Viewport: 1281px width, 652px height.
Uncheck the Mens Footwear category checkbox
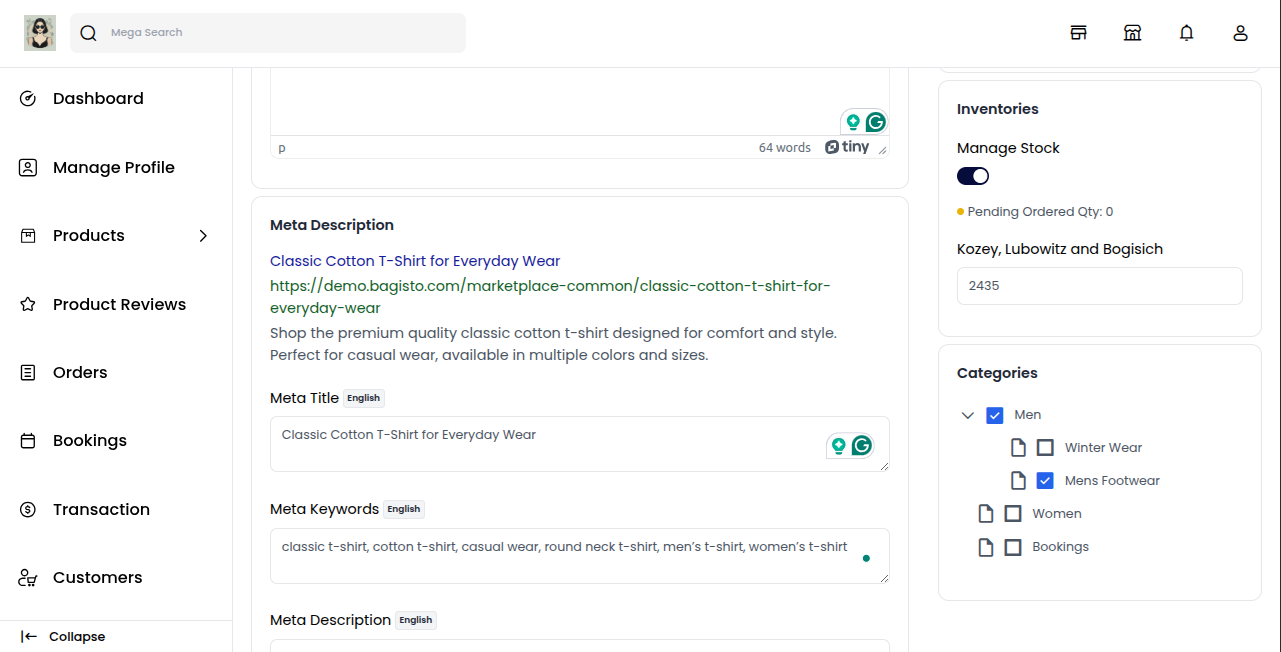click(1045, 481)
